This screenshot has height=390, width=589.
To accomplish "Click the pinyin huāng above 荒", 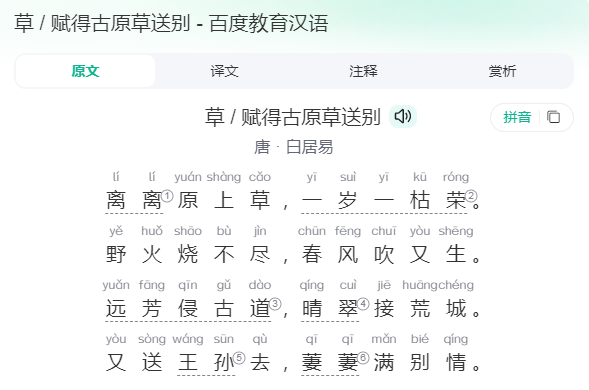I will click(x=420, y=285).
